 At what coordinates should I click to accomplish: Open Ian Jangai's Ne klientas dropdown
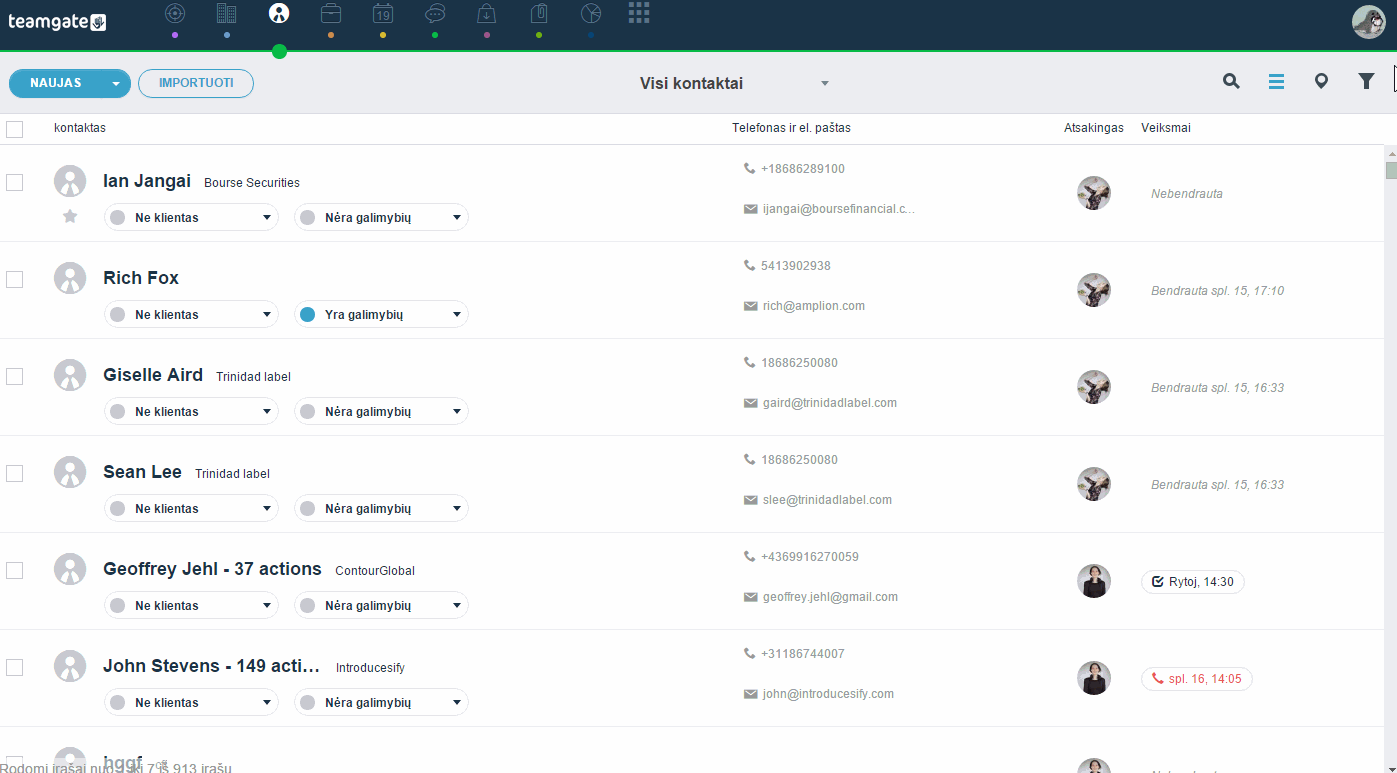click(x=191, y=217)
